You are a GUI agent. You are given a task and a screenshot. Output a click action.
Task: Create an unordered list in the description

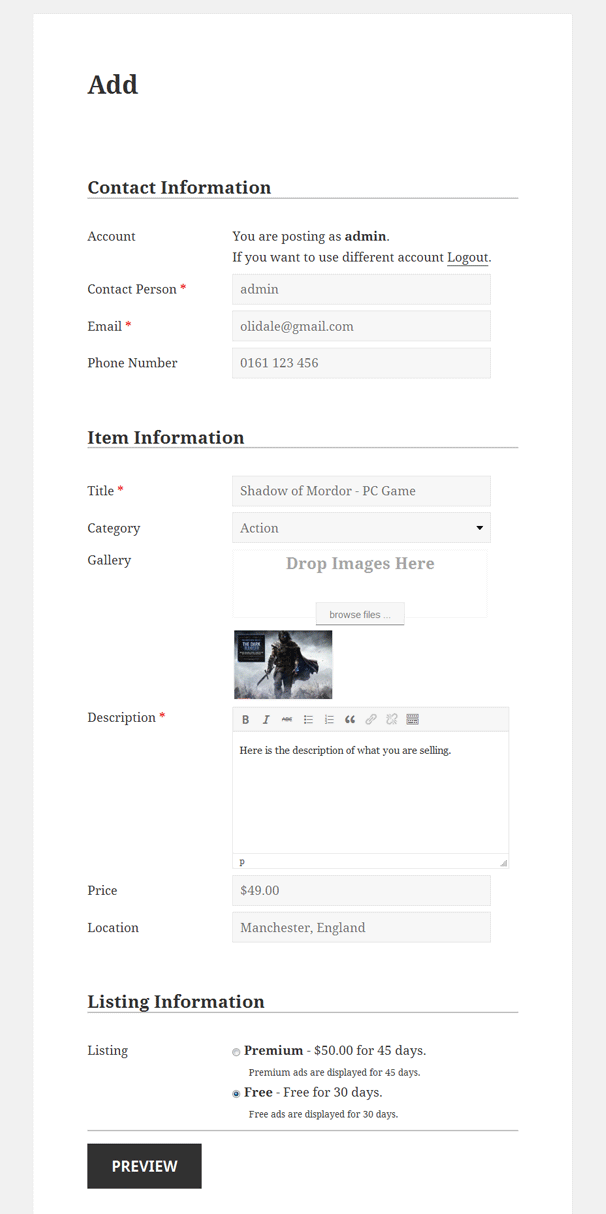[308, 719]
